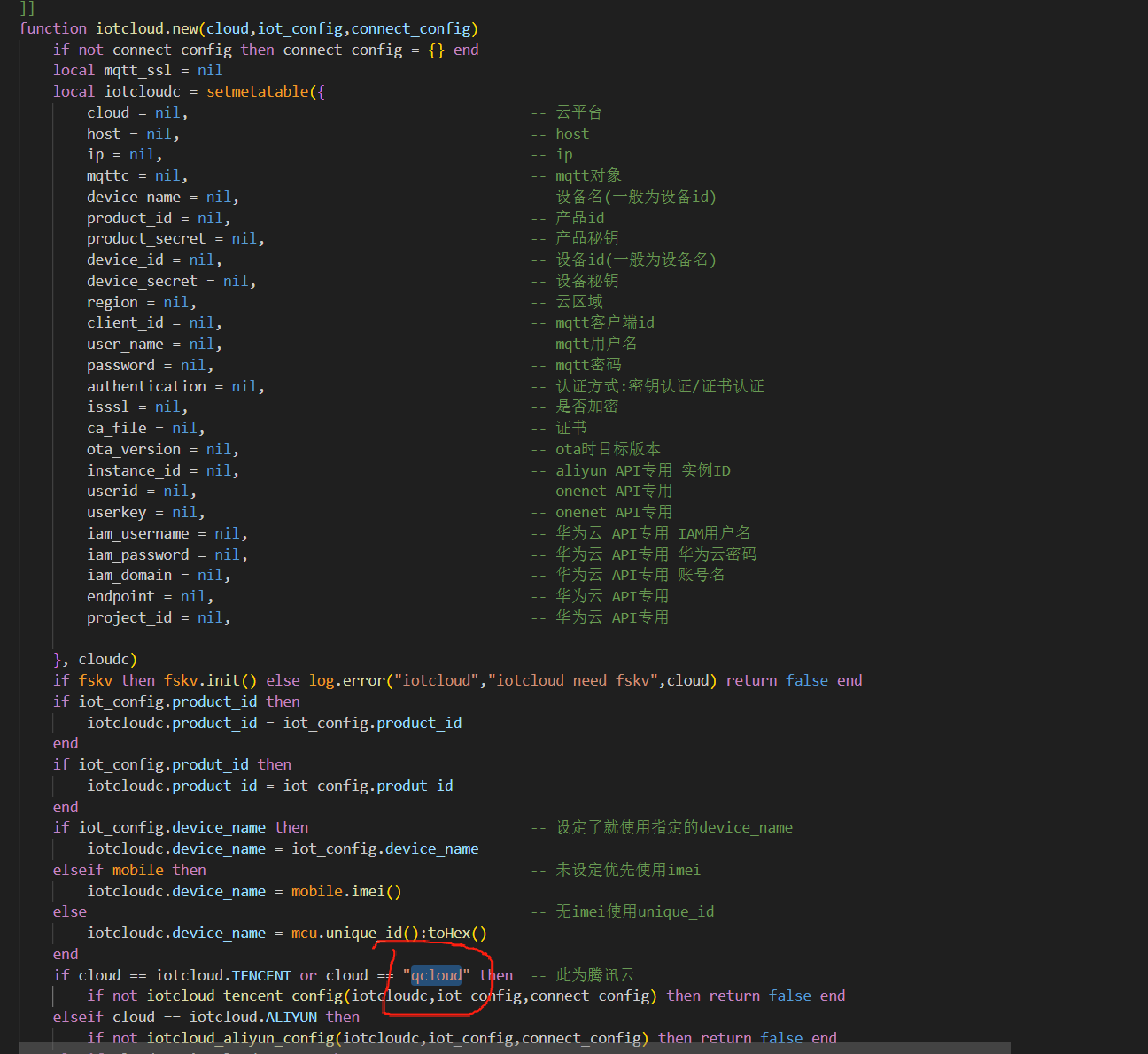Click the function name iotcloud.new
1148x1054 pixels.
147,28
